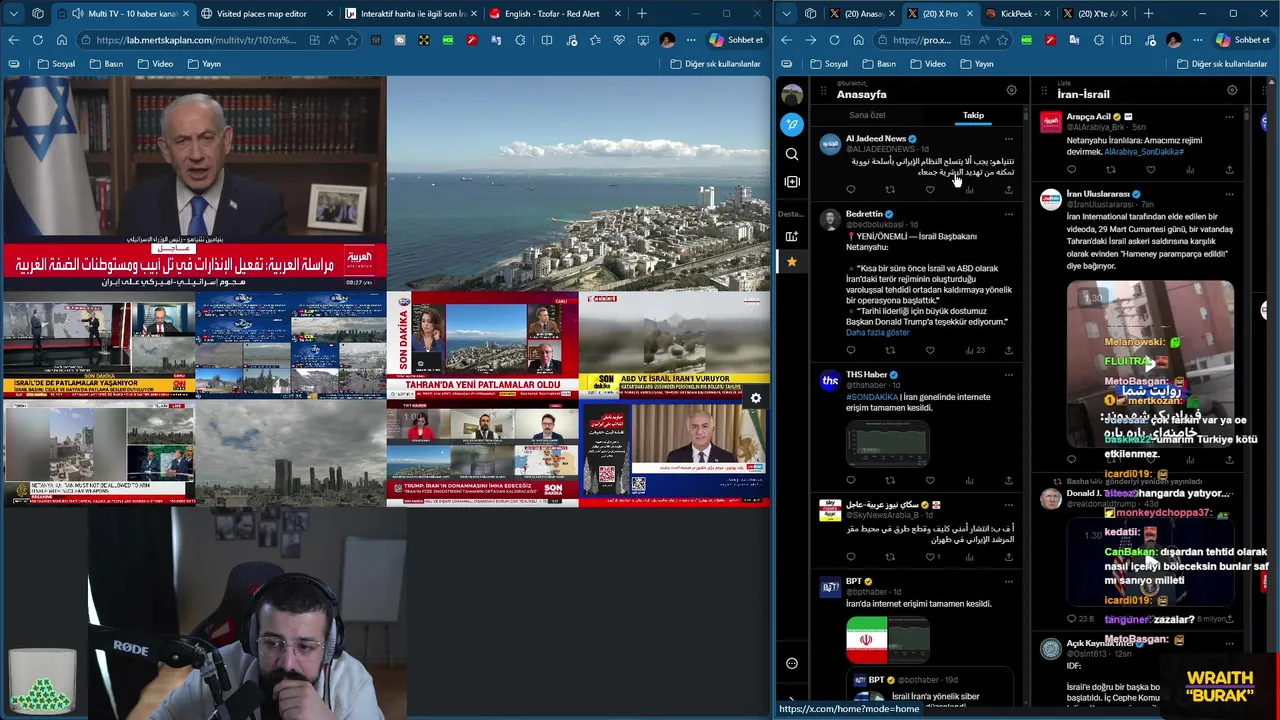
Task: Select CNN Türk İsrail'de patlamalar video tile
Action: 98,345
